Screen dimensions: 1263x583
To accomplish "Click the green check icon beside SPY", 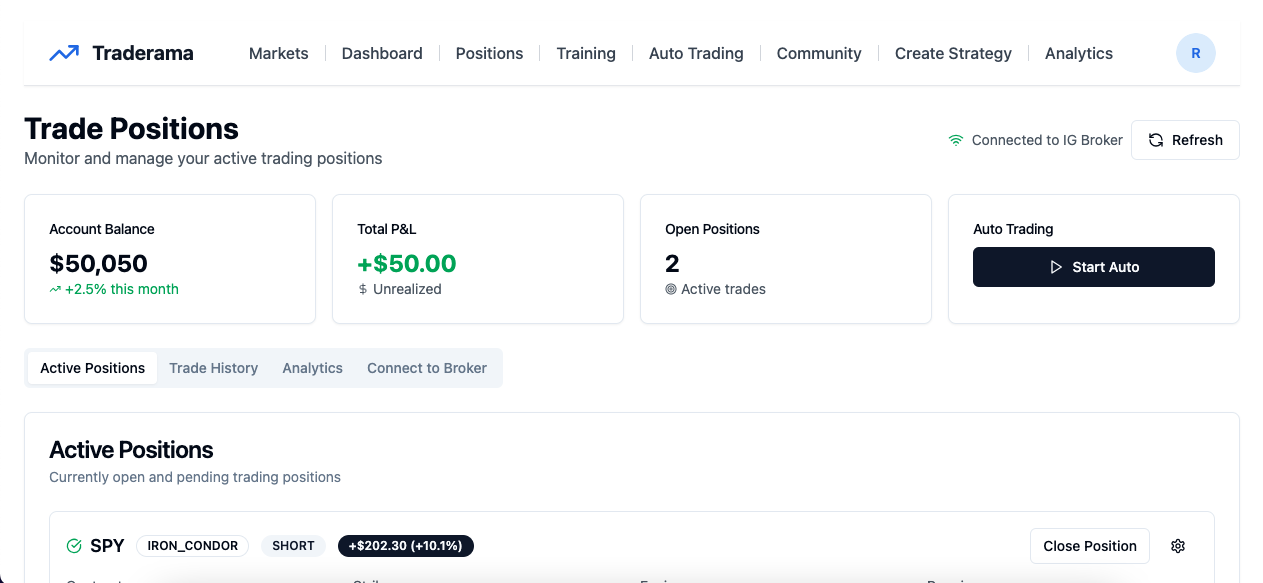I will (74, 546).
